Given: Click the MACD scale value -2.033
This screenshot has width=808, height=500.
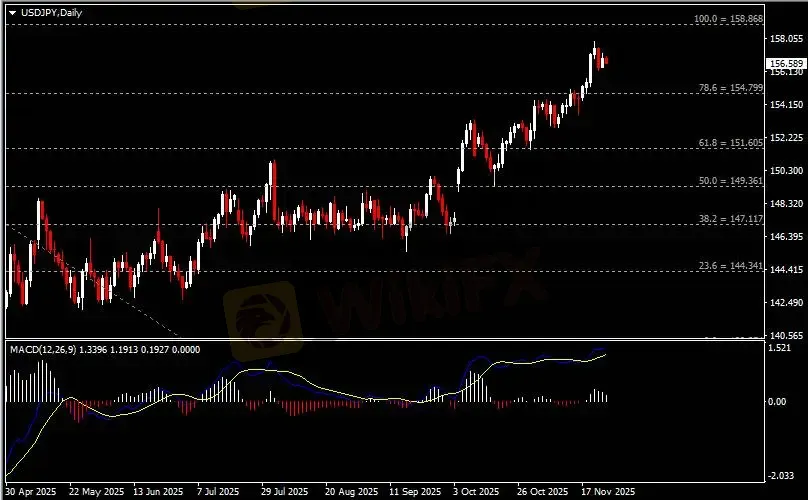Looking at the screenshot, I should (x=781, y=476).
